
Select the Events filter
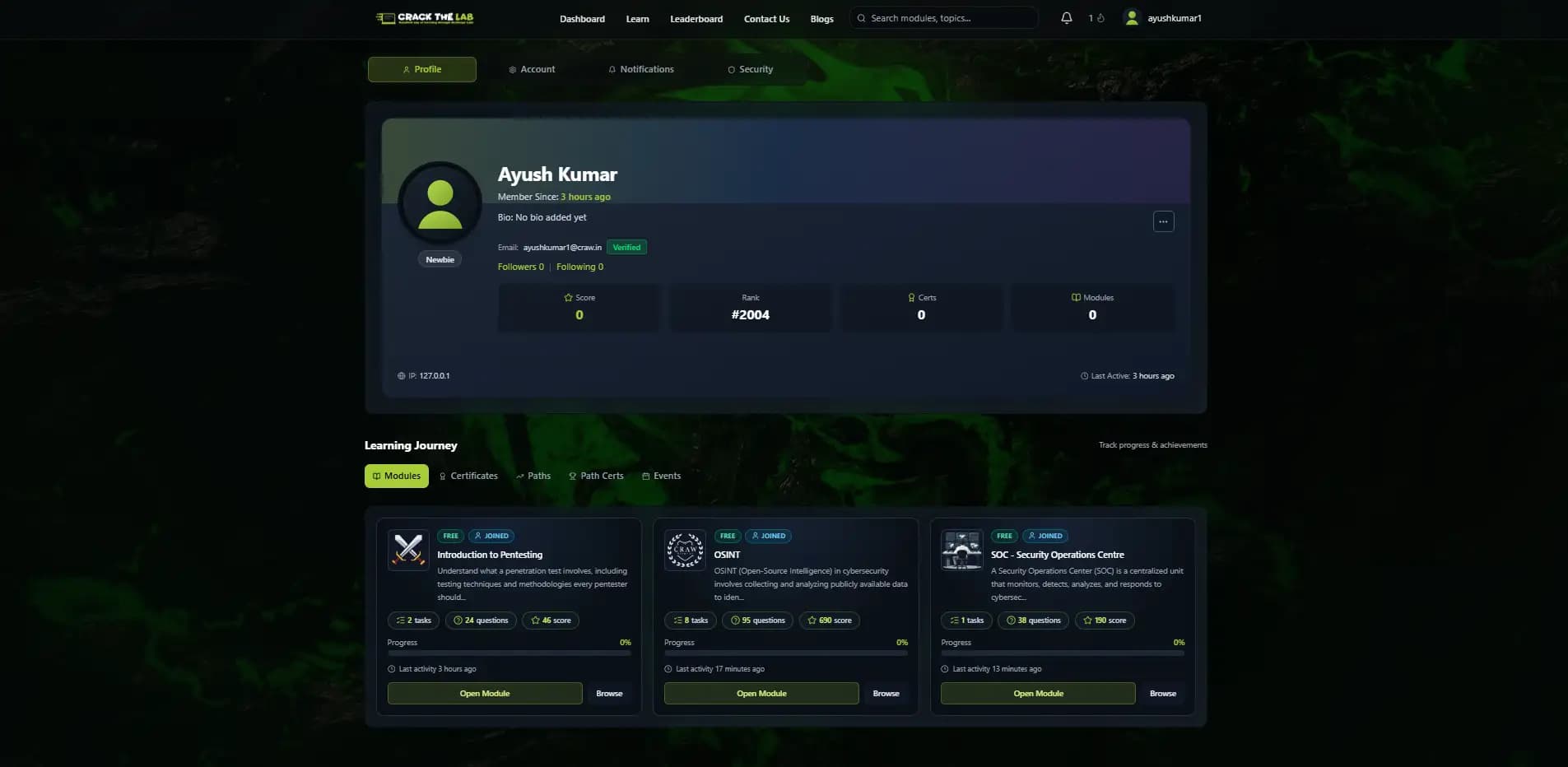[x=662, y=476]
